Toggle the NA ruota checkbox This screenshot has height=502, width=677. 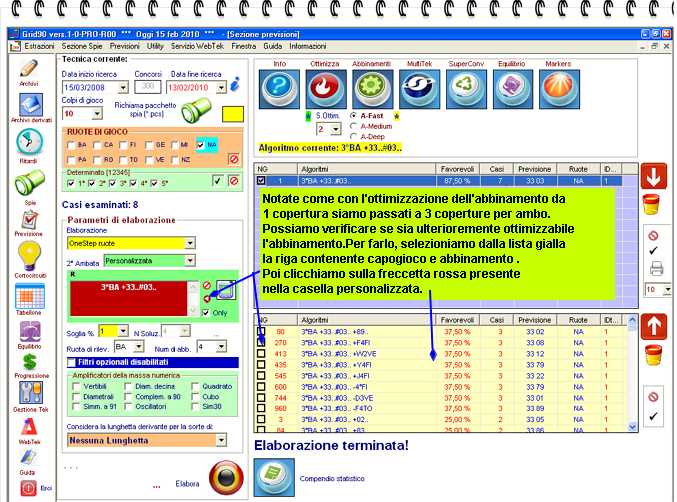[x=200, y=145]
